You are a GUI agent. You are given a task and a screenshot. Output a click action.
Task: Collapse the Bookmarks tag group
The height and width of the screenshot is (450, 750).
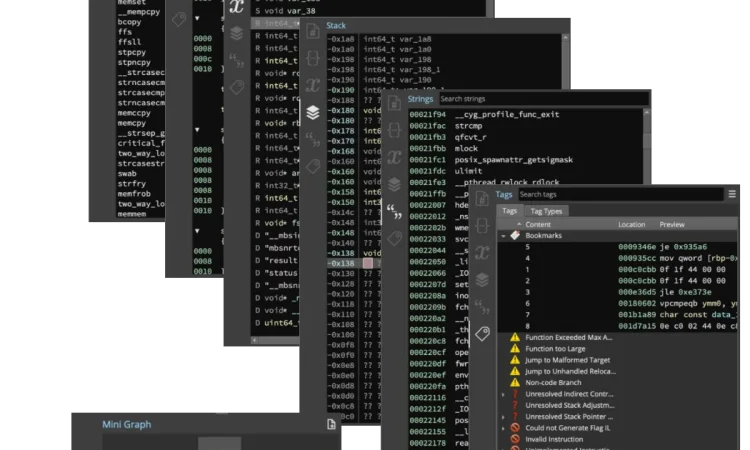click(503, 235)
